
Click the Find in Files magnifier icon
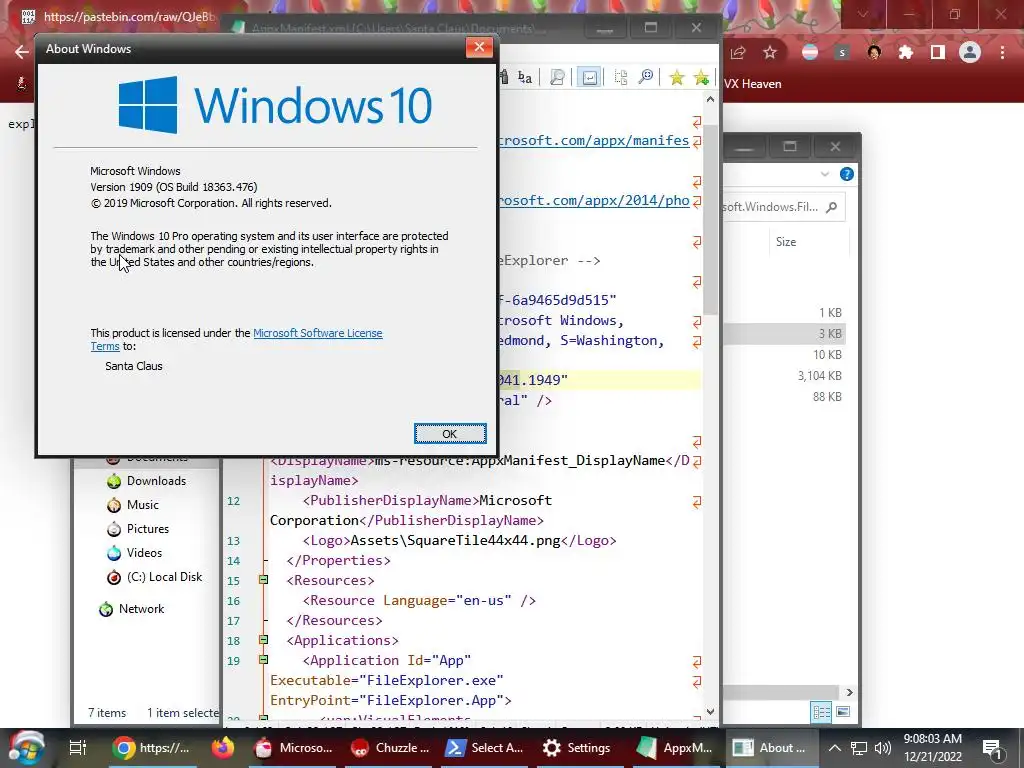[x=557, y=78]
